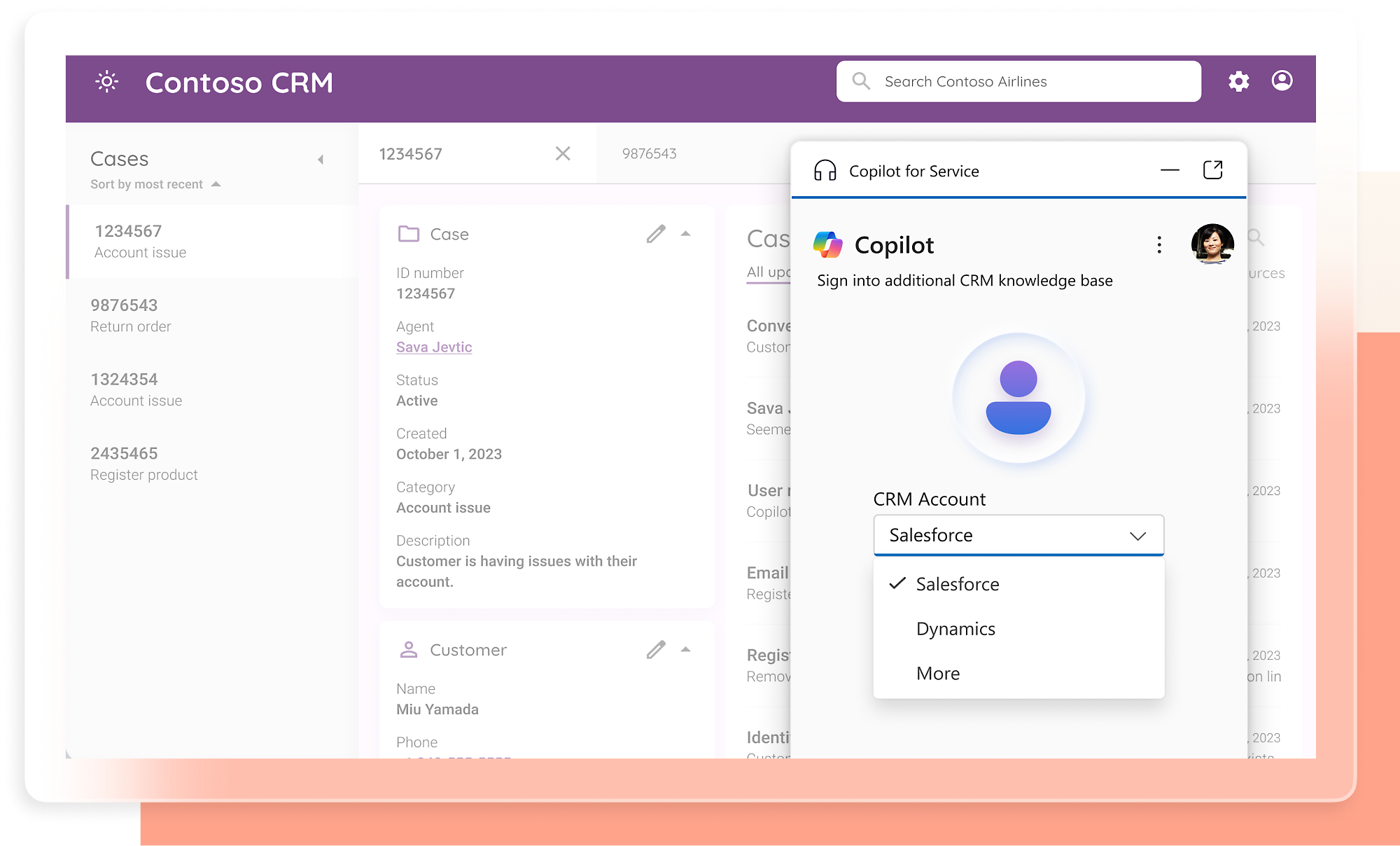Click the Status value Active
Image resolution: width=1400 pixels, height=846 pixels.
417,401
